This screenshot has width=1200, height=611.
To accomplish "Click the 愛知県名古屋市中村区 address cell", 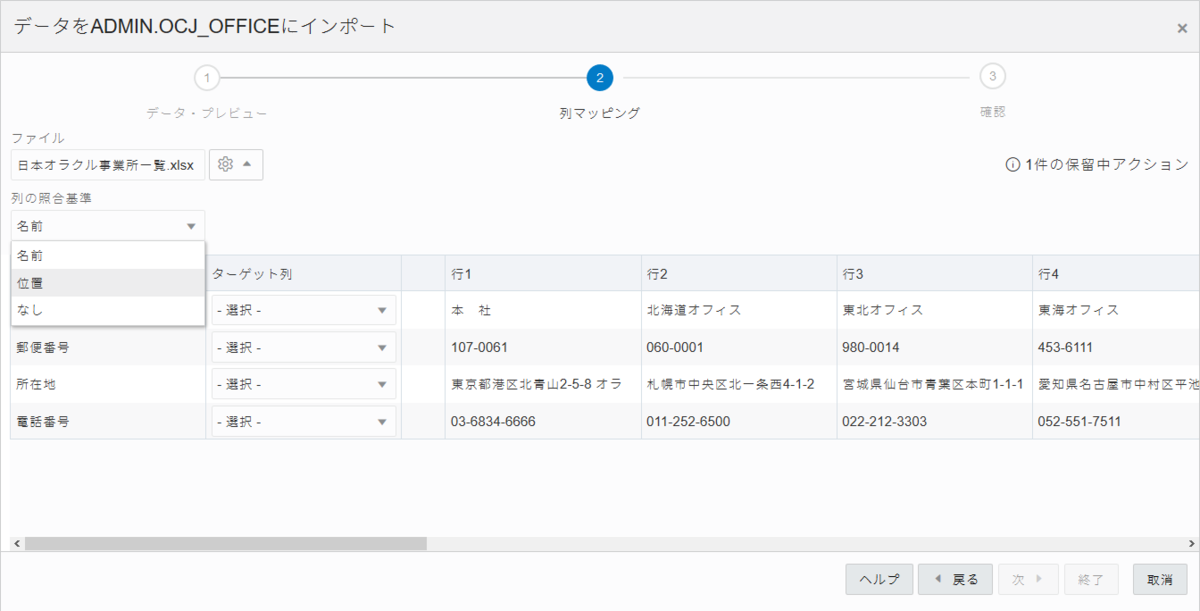I will [x=1116, y=384].
